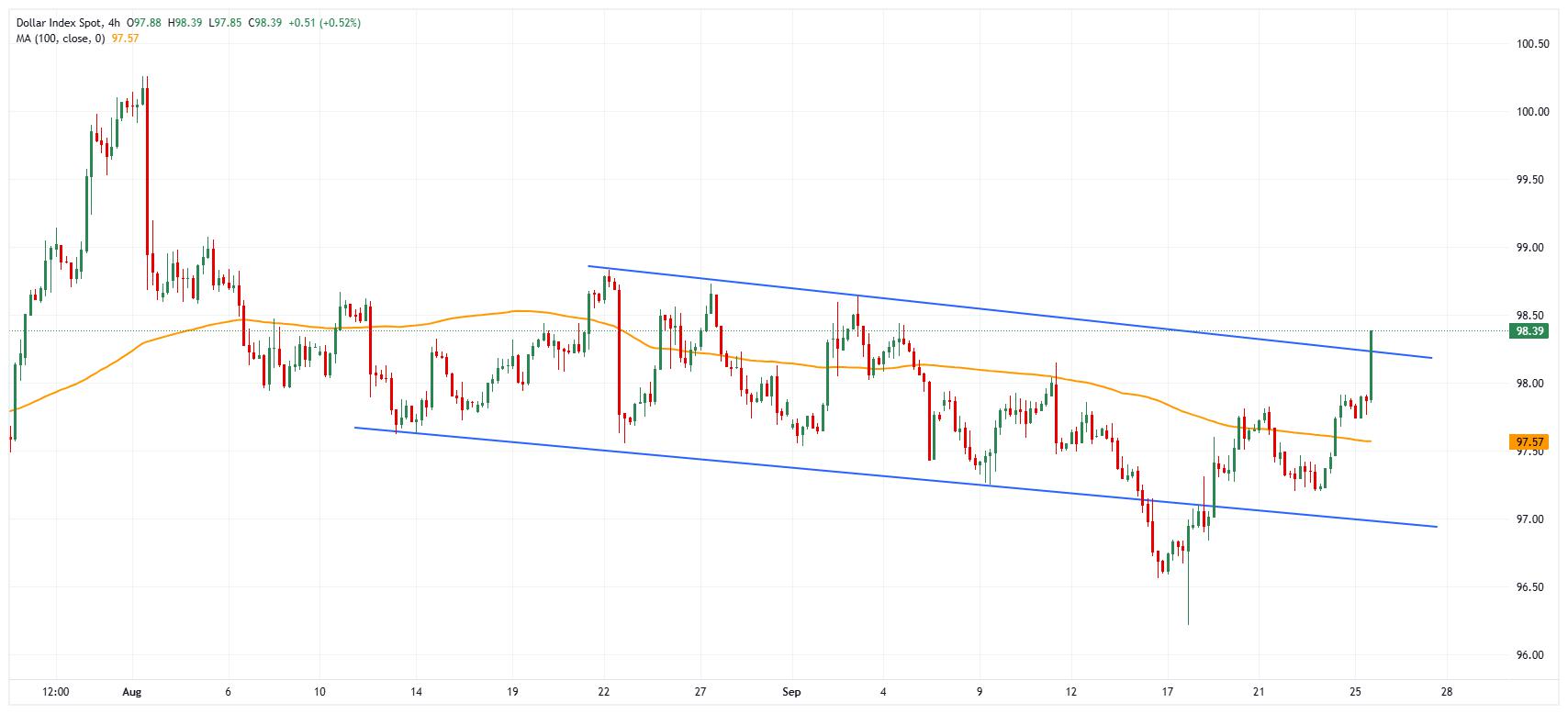Click the Sep label on time axis
Image resolution: width=1568 pixels, height=714 pixels.
tap(790, 691)
